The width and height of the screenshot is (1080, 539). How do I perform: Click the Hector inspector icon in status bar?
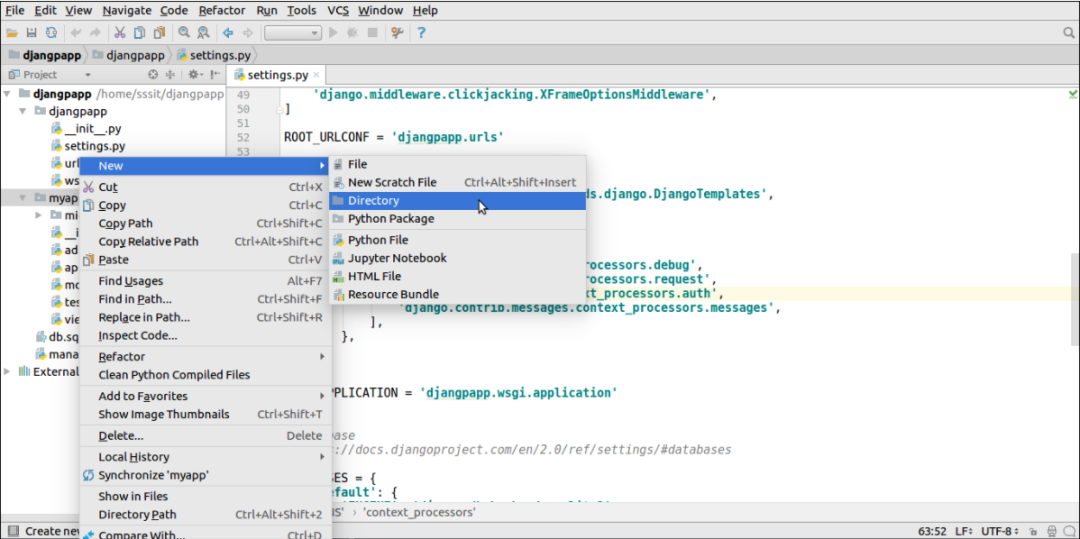point(1052,531)
